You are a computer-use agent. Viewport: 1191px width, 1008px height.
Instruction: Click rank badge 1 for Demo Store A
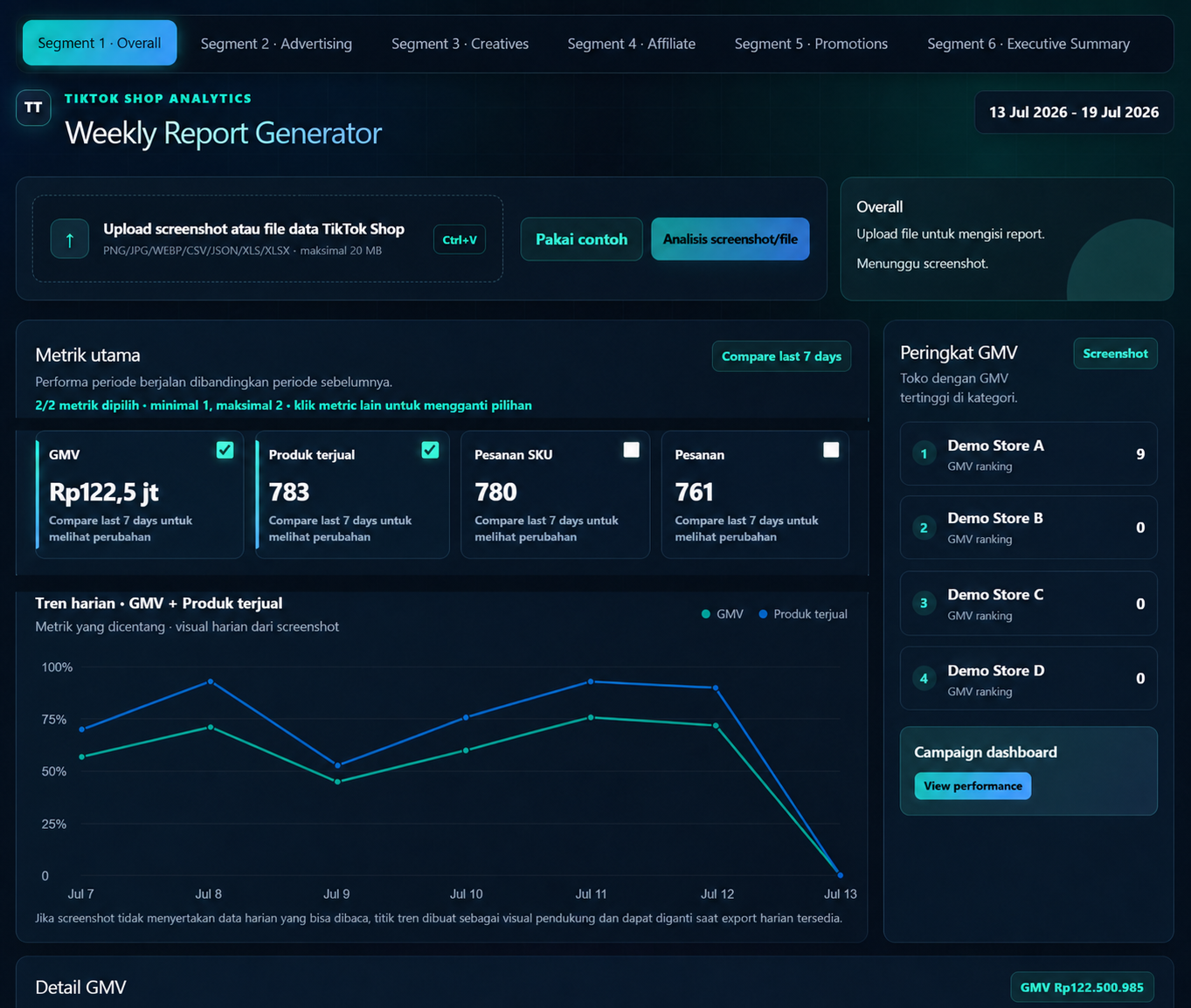coord(924,453)
